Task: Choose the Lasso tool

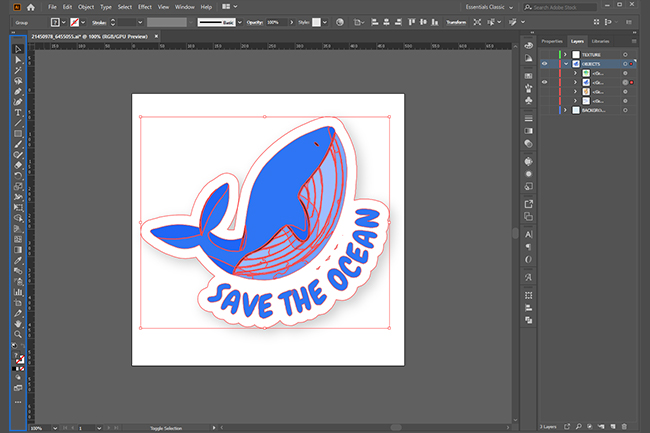Action: [18, 81]
